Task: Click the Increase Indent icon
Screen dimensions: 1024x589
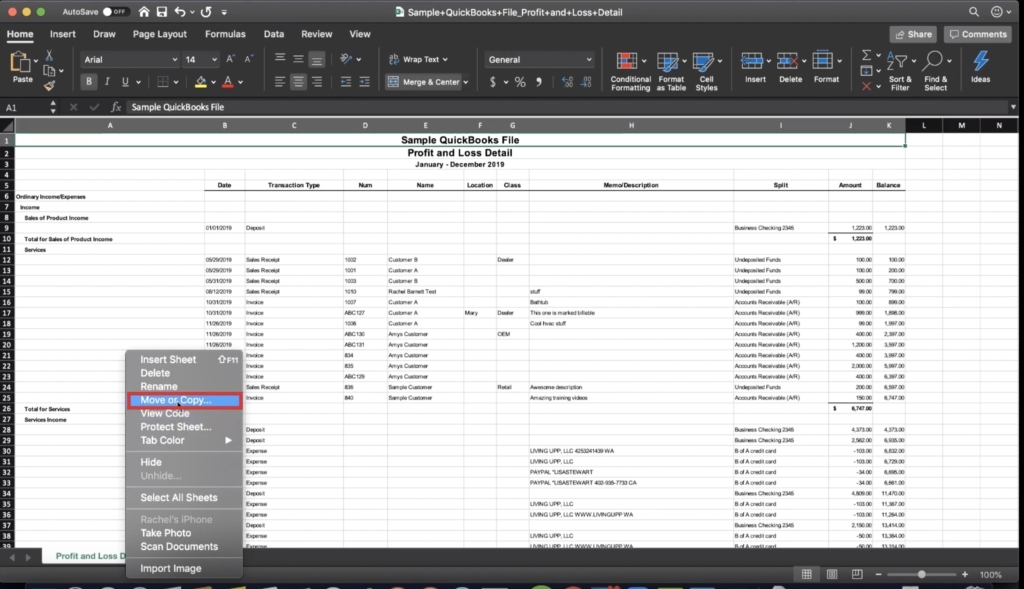Action: [x=364, y=82]
